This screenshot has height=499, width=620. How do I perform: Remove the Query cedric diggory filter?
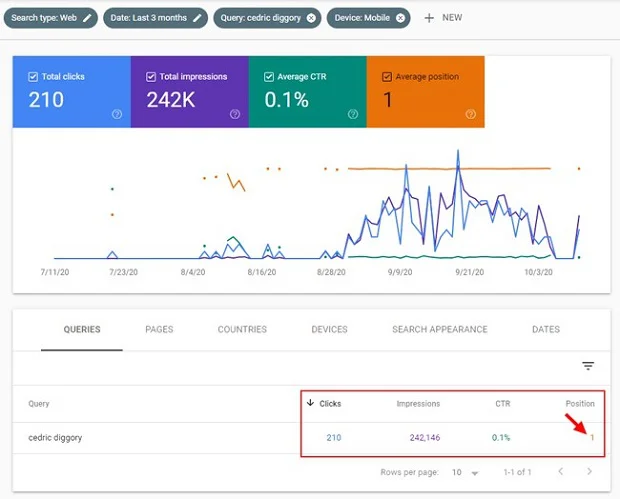tap(312, 18)
